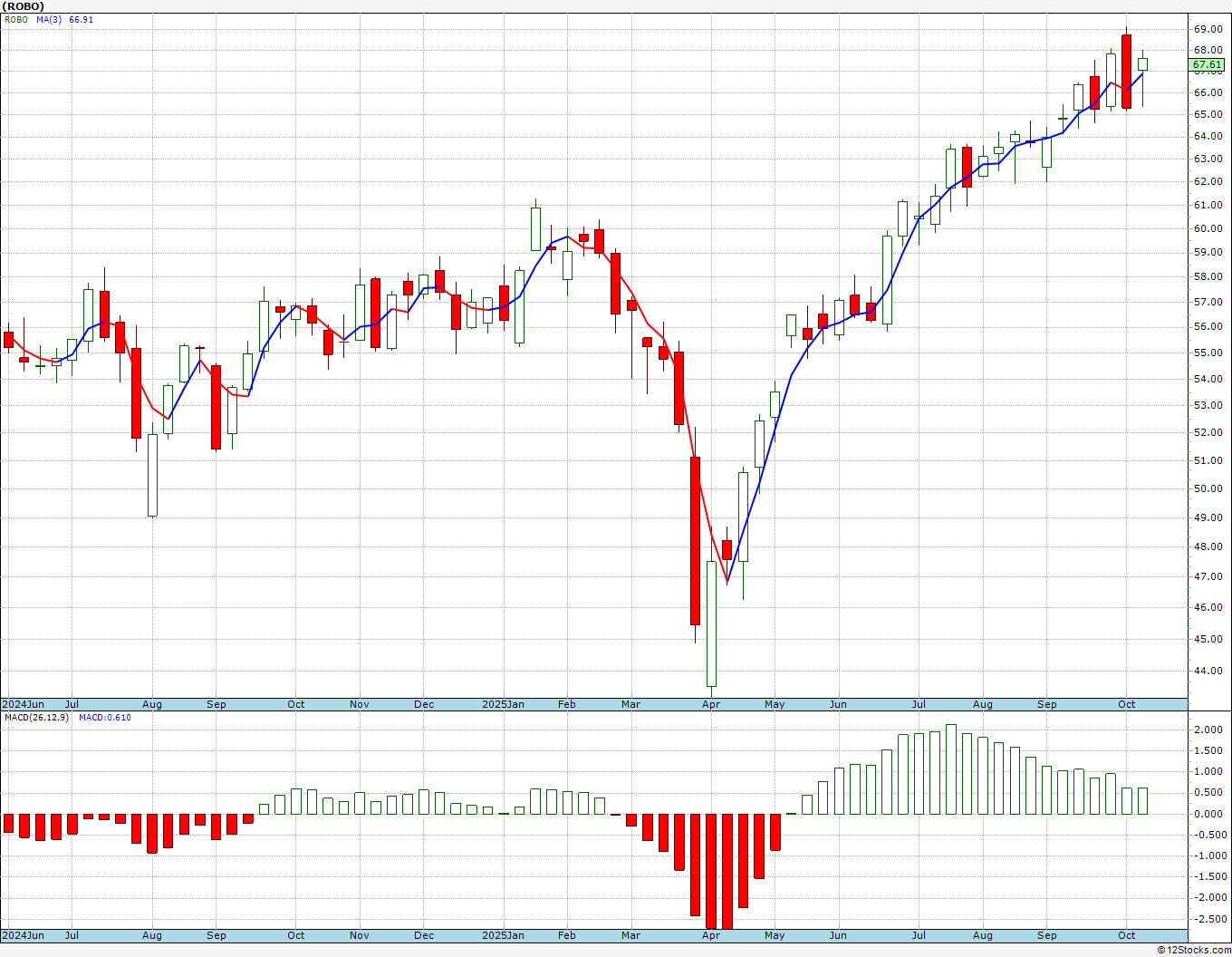
Task: Select the 2.000 MACD axis label
Action: (x=1209, y=730)
